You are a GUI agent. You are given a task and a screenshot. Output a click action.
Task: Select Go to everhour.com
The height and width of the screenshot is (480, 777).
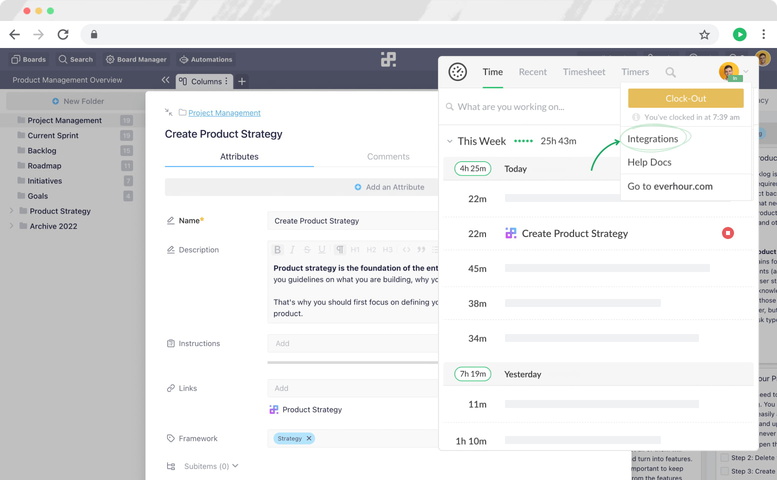[x=670, y=186]
